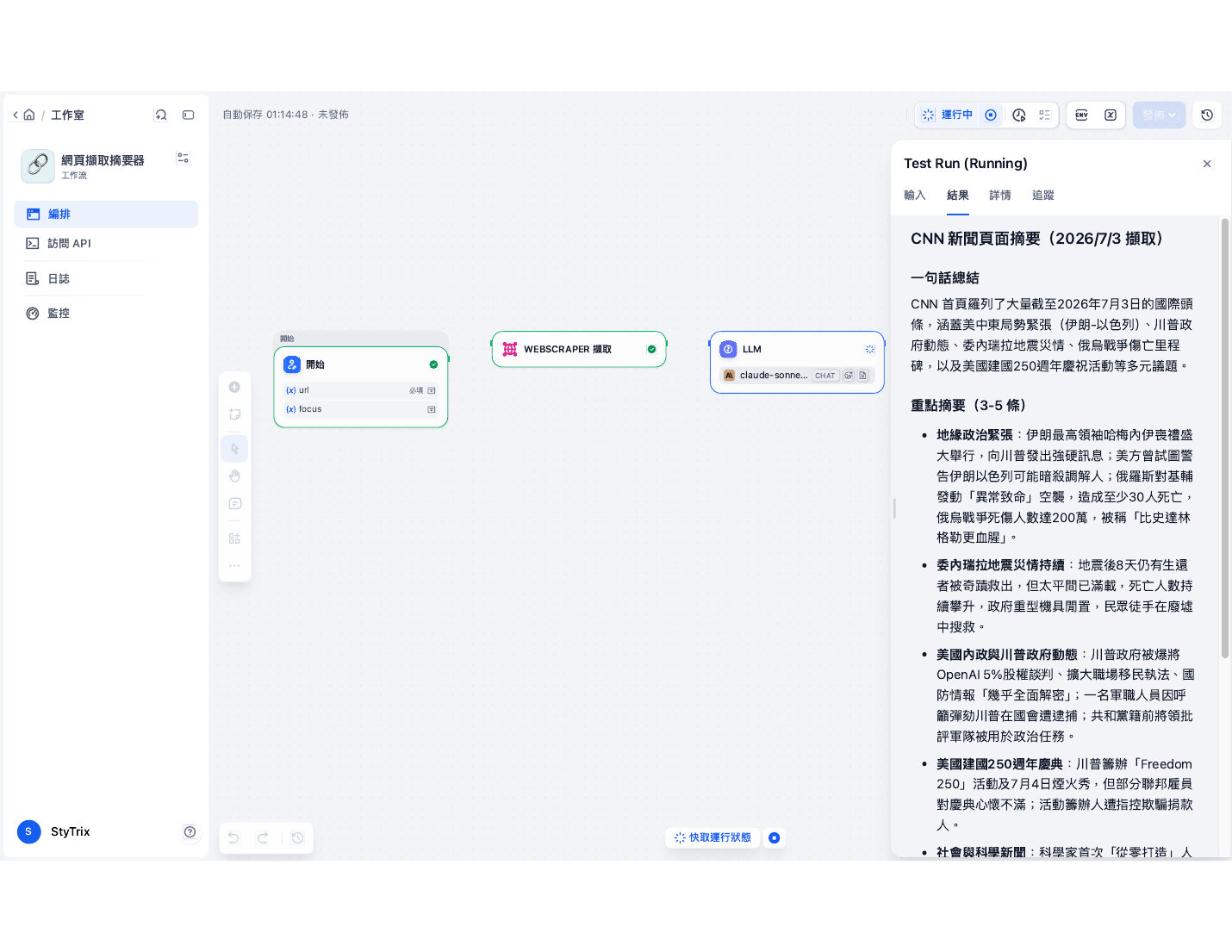Screen dimensions: 1232x952
Task: Click the 開始 node user icon
Action: click(x=292, y=364)
